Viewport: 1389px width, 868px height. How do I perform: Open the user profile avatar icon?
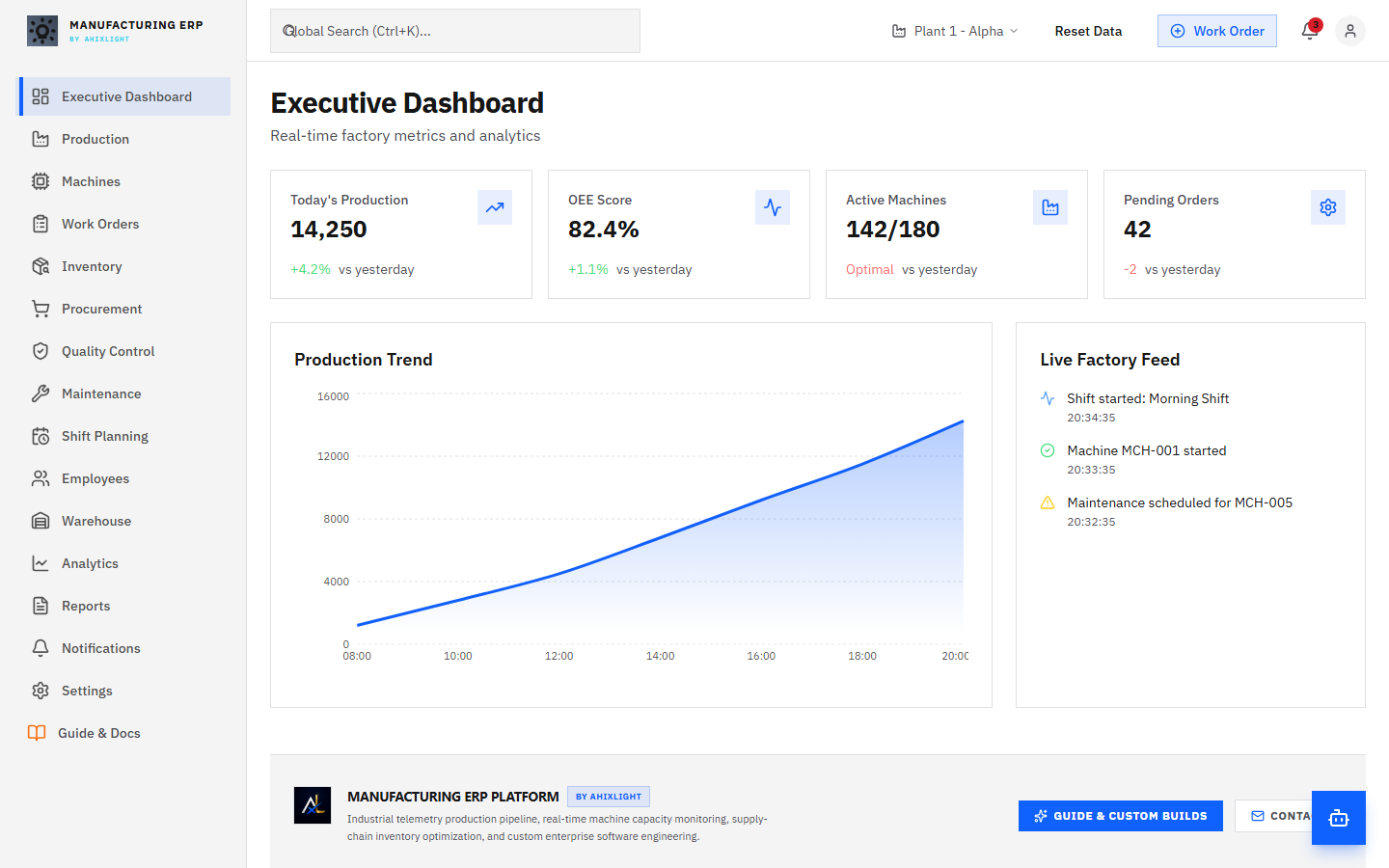1350,31
